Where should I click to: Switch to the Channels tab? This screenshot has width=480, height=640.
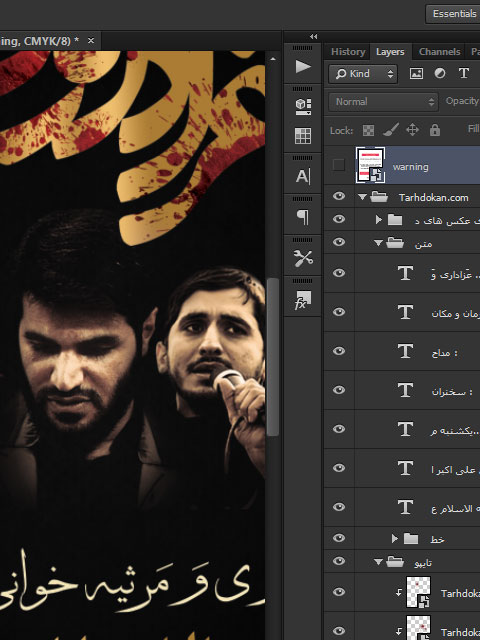click(x=439, y=52)
